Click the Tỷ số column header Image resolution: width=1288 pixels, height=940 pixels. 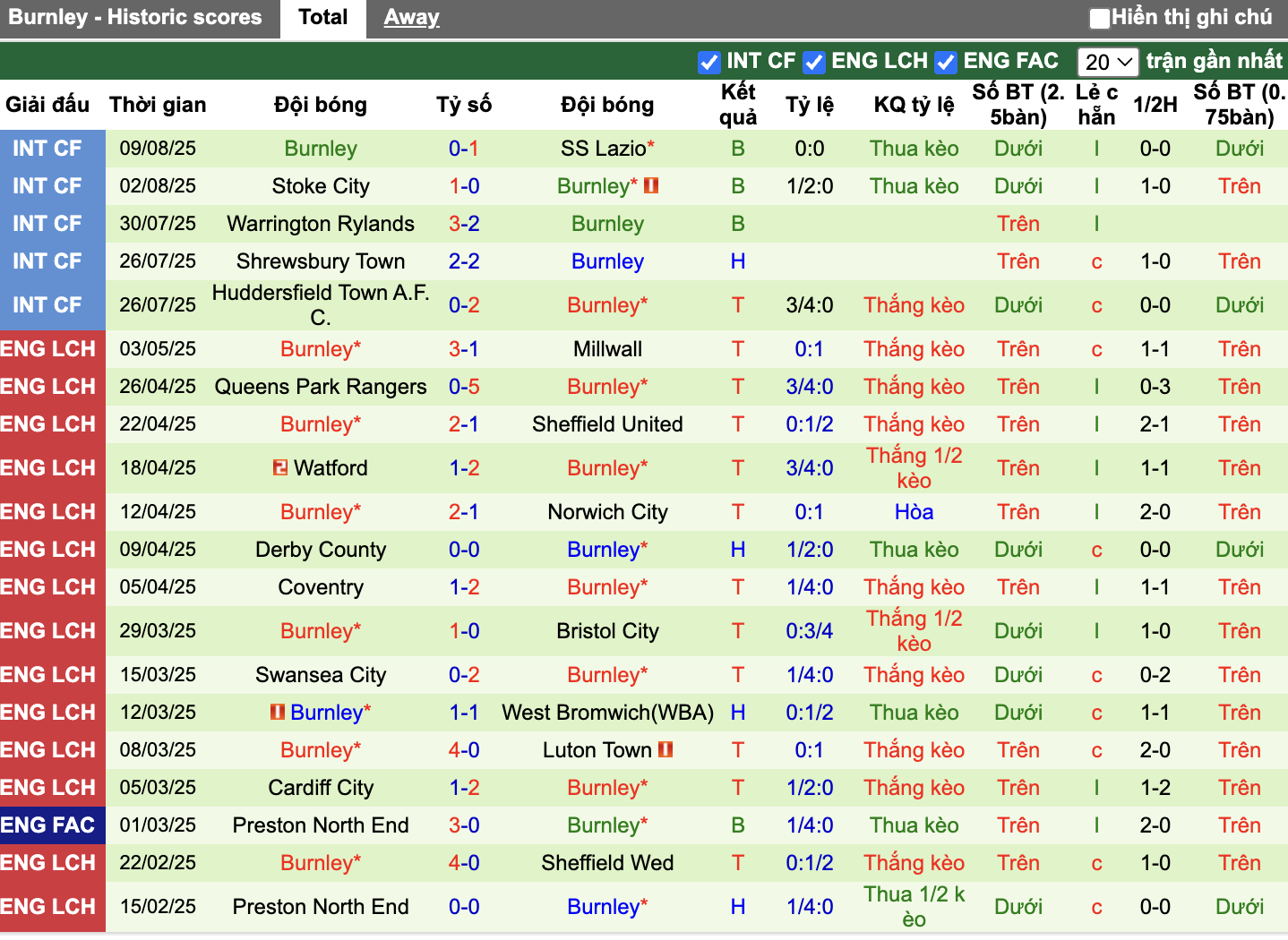pyautogui.click(x=464, y=105)
